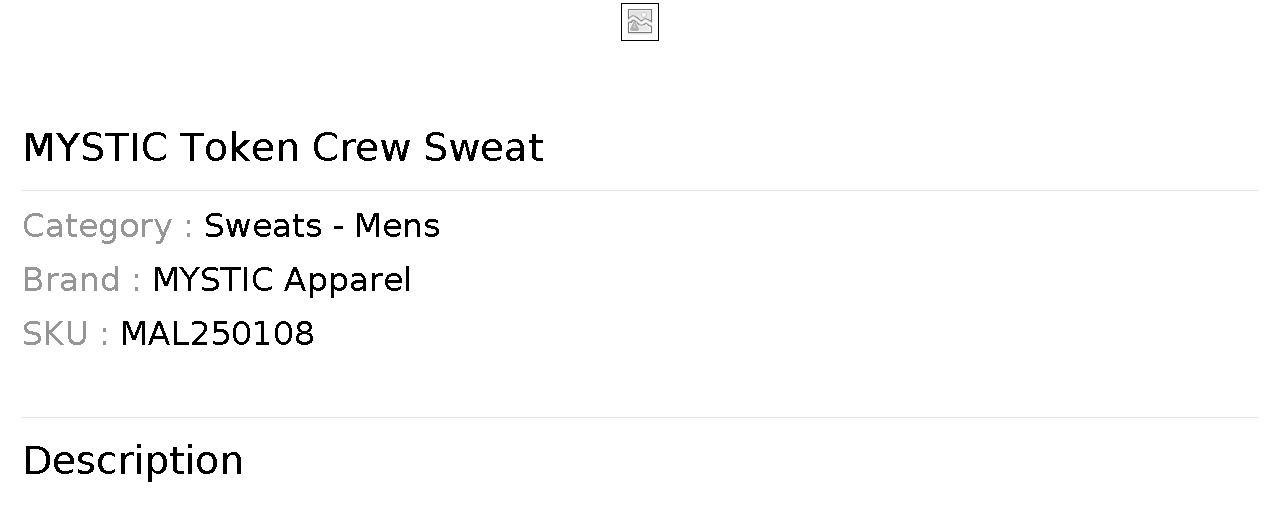Click the divider line above Description
The image size is (1280, 506).
[x=640, y=417]
